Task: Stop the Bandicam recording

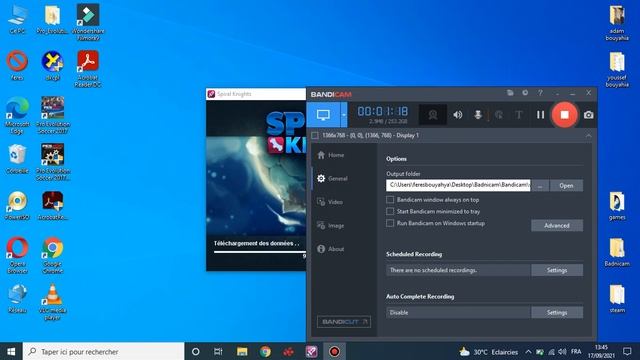Action: pyautogui.click(x=564, y=115)
